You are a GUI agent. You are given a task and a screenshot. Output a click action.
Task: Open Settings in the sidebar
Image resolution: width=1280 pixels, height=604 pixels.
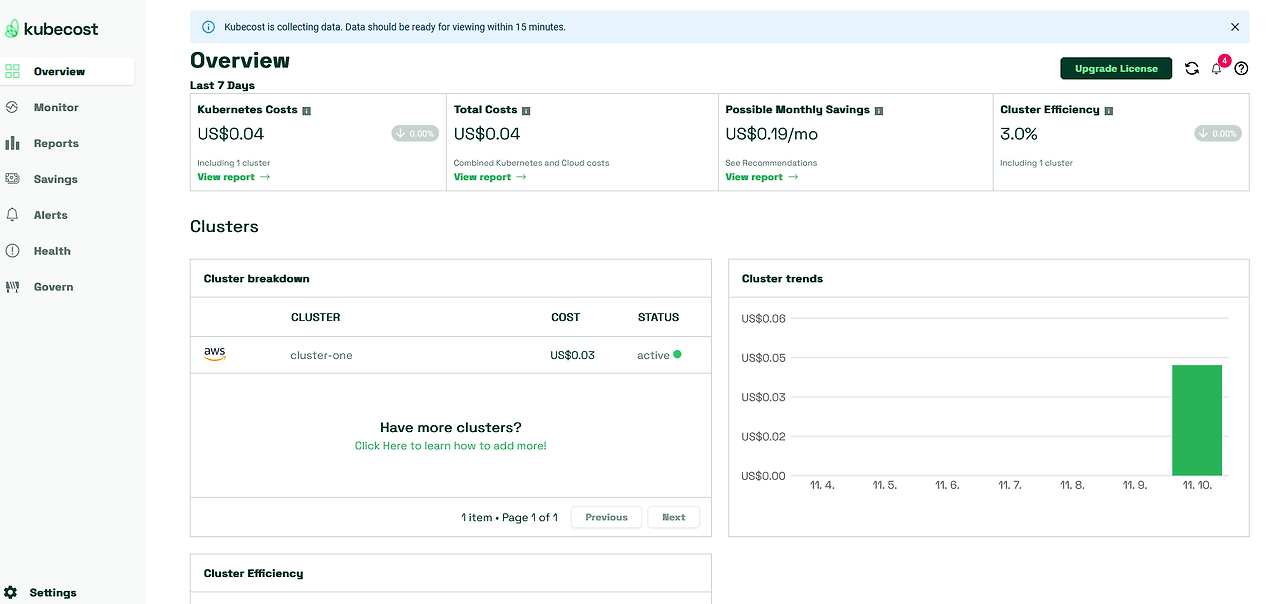pyautogui.click(x=53, y=592)
